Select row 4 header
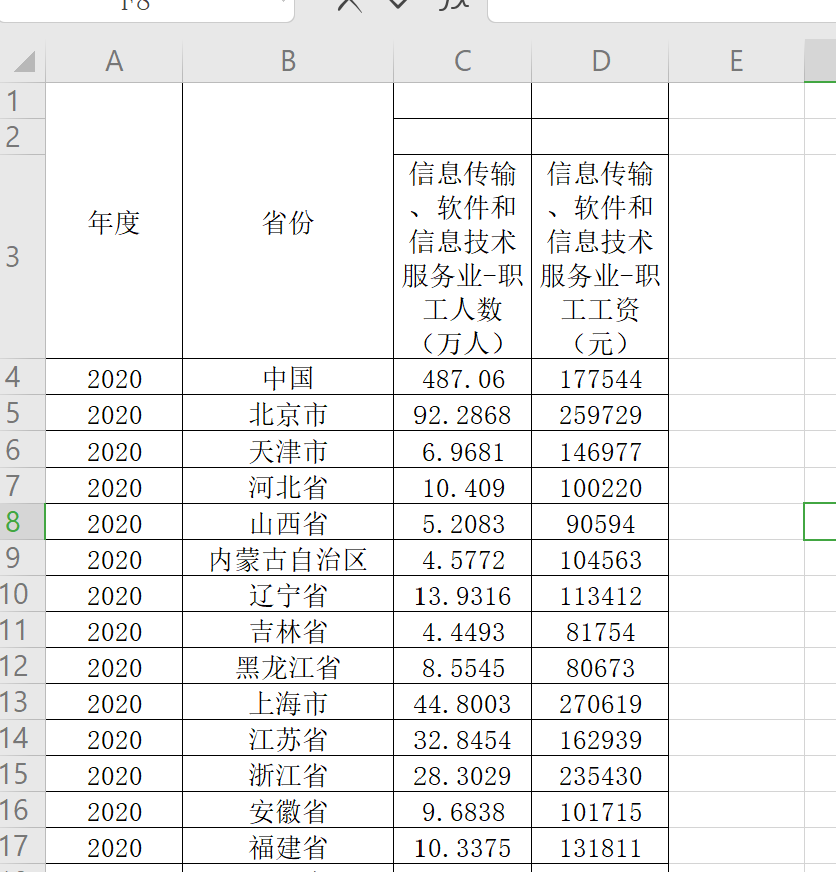Viewport: 836px width, 872px height. (x=22, y=377)
